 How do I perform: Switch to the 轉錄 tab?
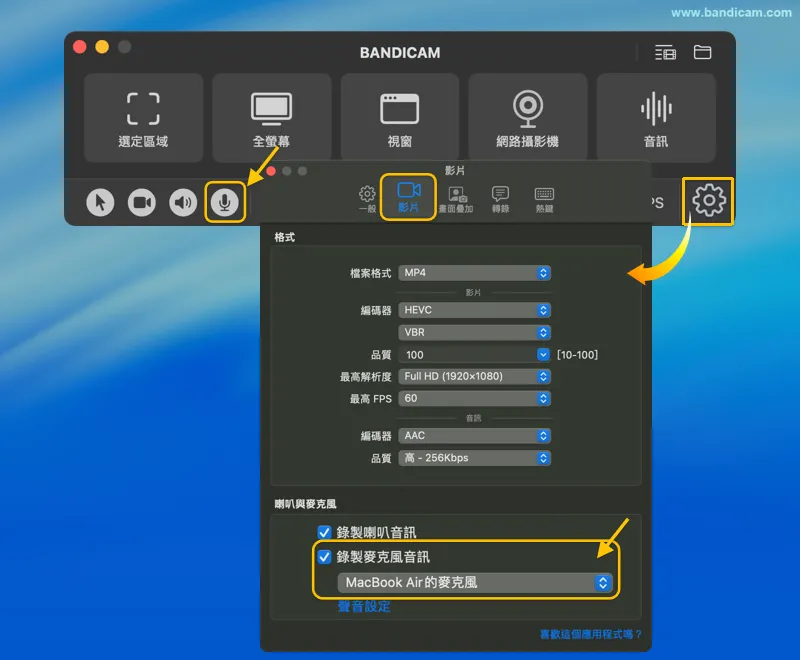click(501, 199)
